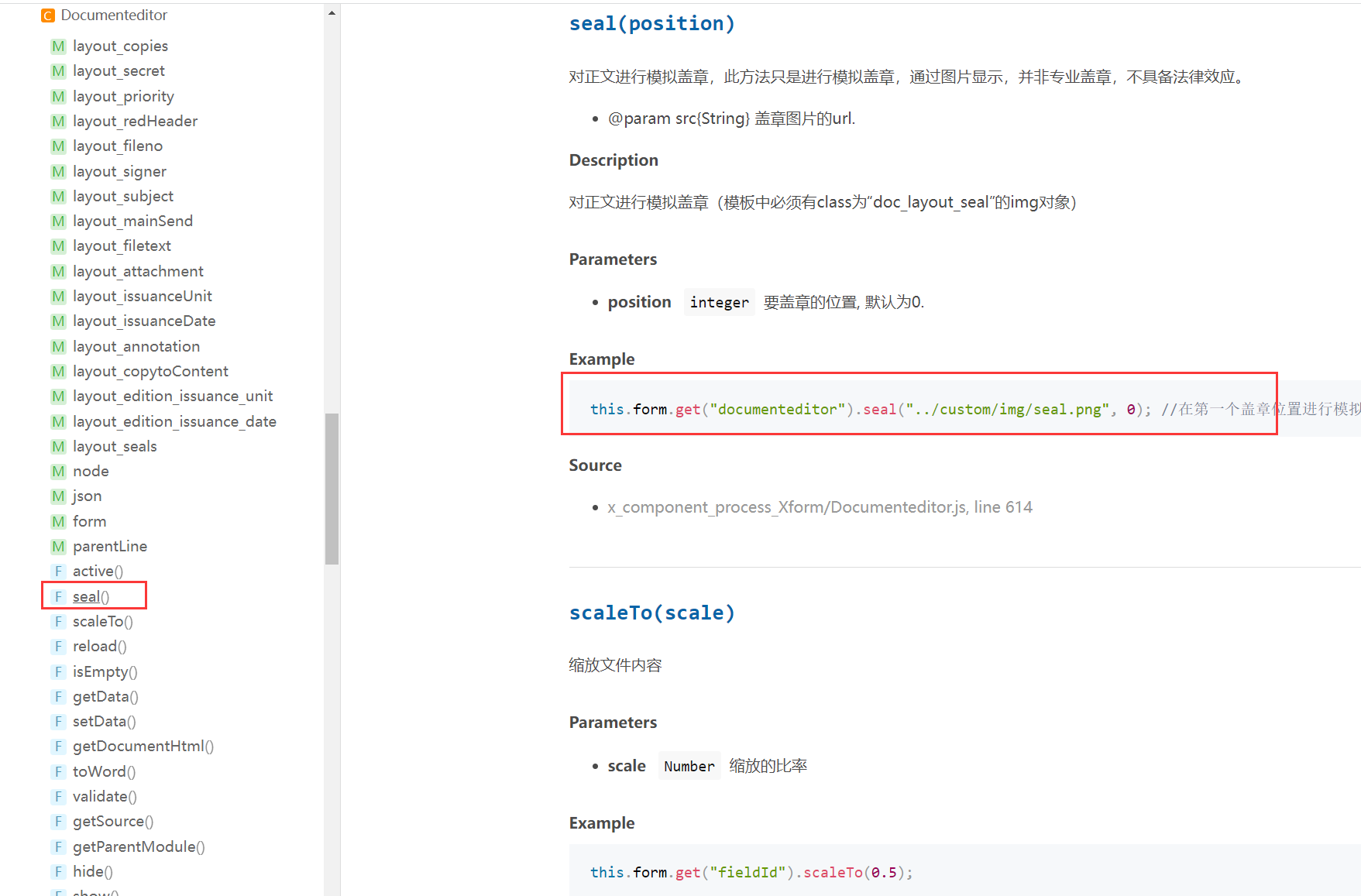Open layout_edition_issuance_date in the sidebar
Screen dimensions: 1361x896
click(x=174, y=422)
